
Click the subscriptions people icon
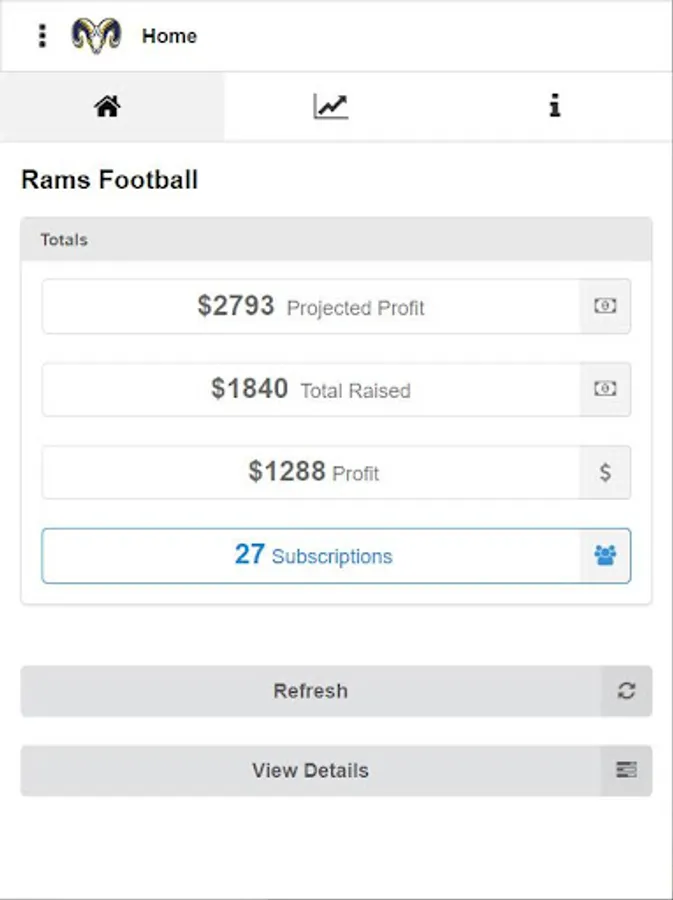[605, 555]
